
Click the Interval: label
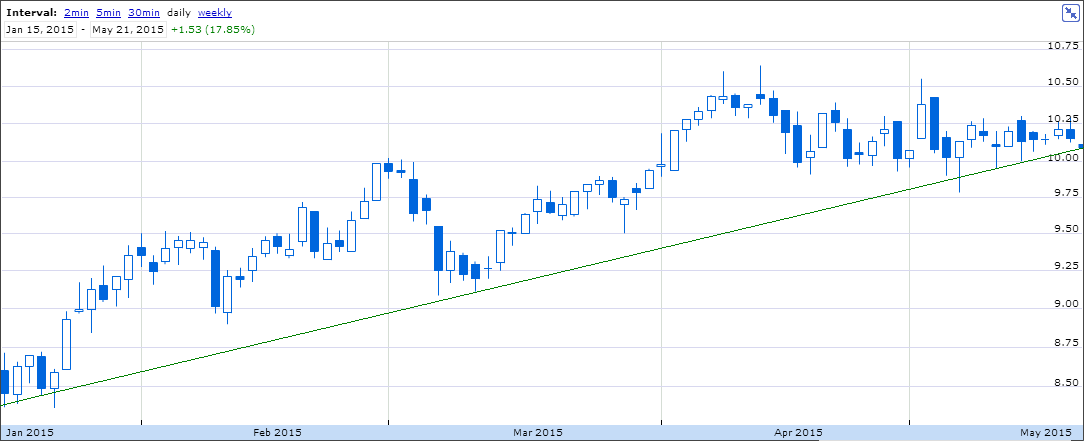(x=31, y=12)
